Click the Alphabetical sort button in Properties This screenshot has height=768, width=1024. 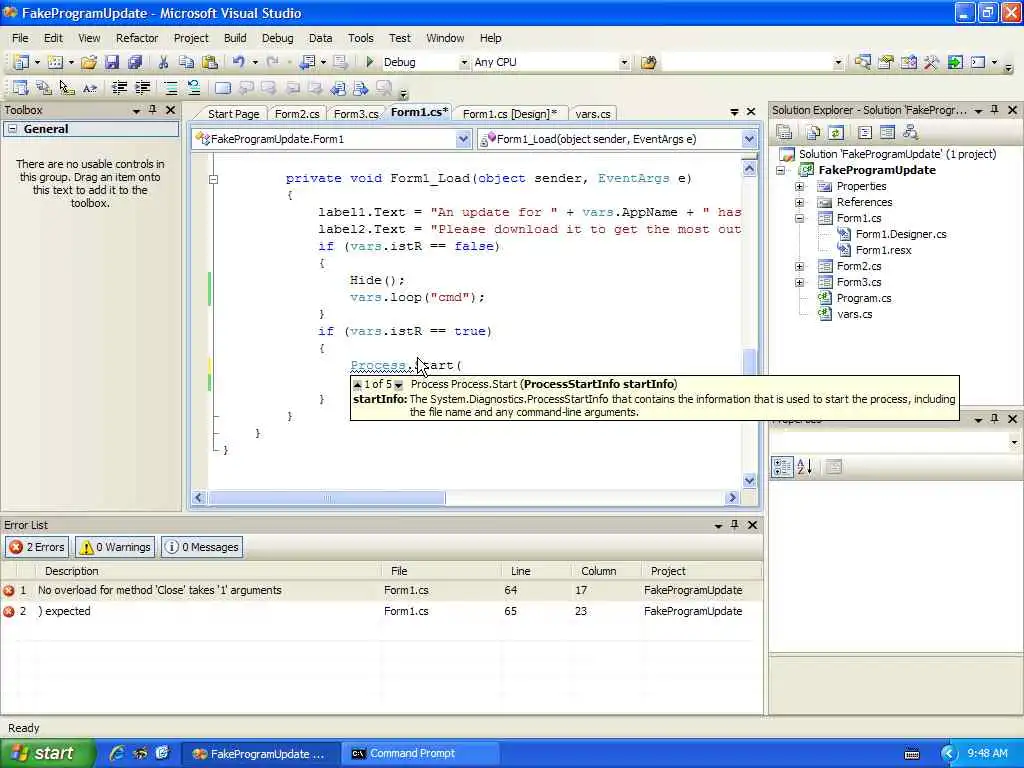pyautogui.click(x=805, y=466)
